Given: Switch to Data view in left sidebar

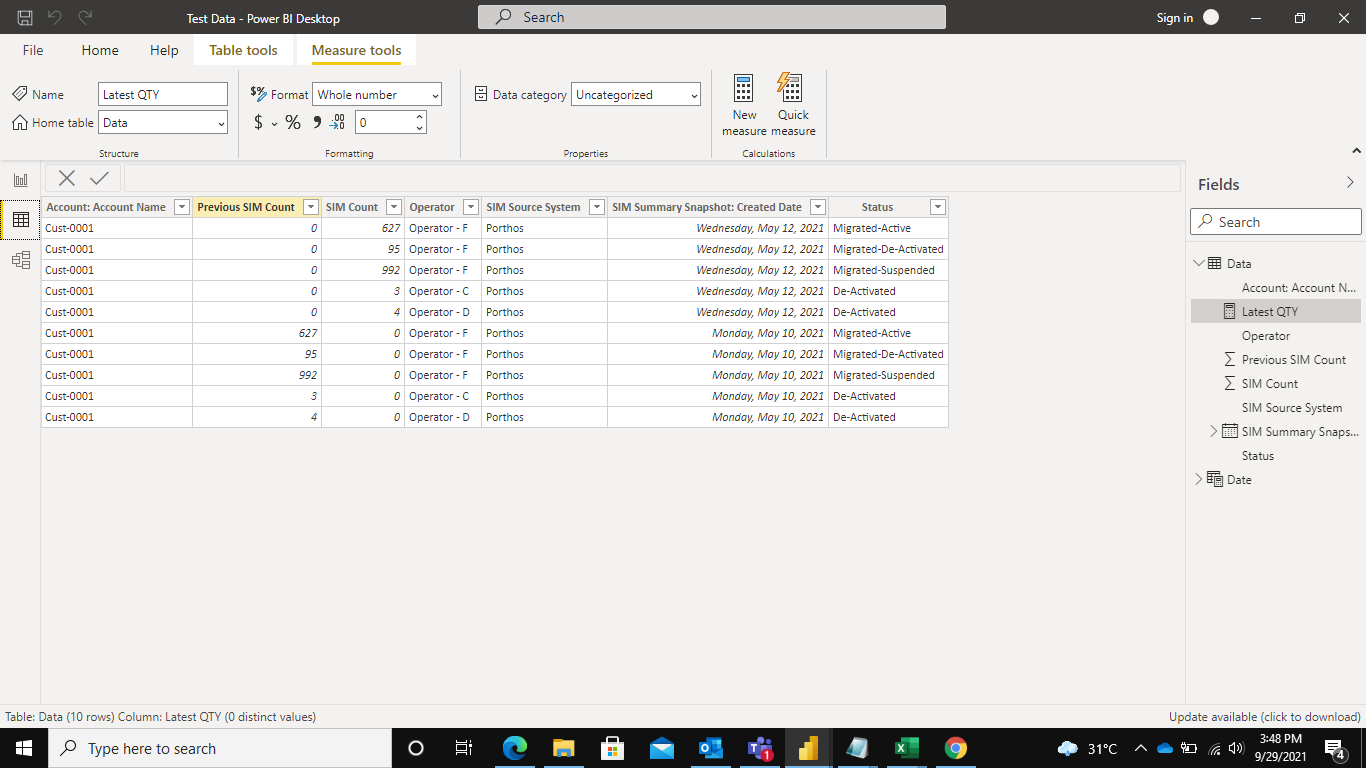Looking at the screenshot, I should coord(21,220).
